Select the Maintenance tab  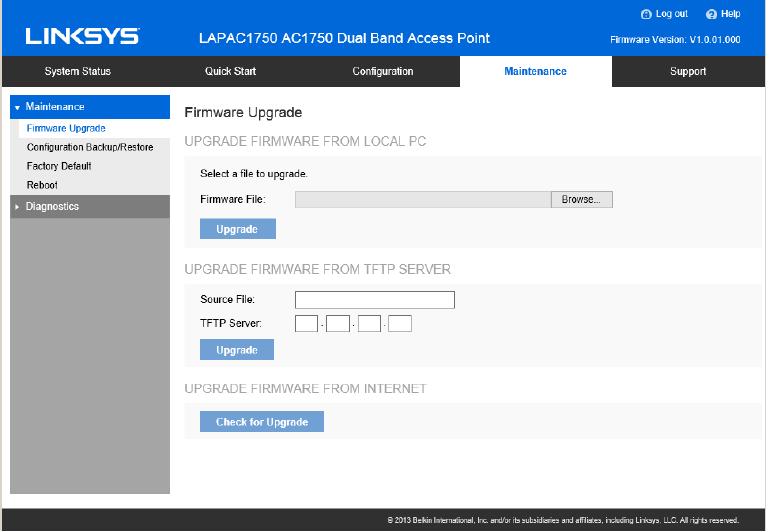[x=535, y=71]
